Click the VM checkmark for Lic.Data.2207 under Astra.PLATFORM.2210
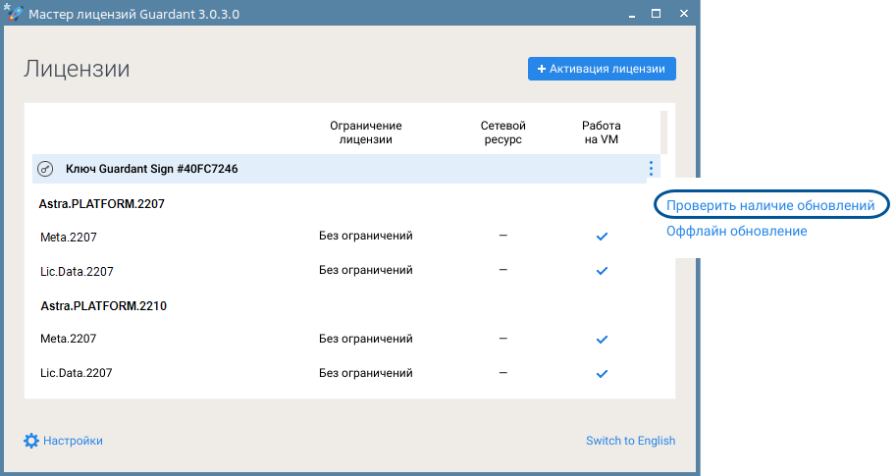892x476 pixels. pos(602,374)
